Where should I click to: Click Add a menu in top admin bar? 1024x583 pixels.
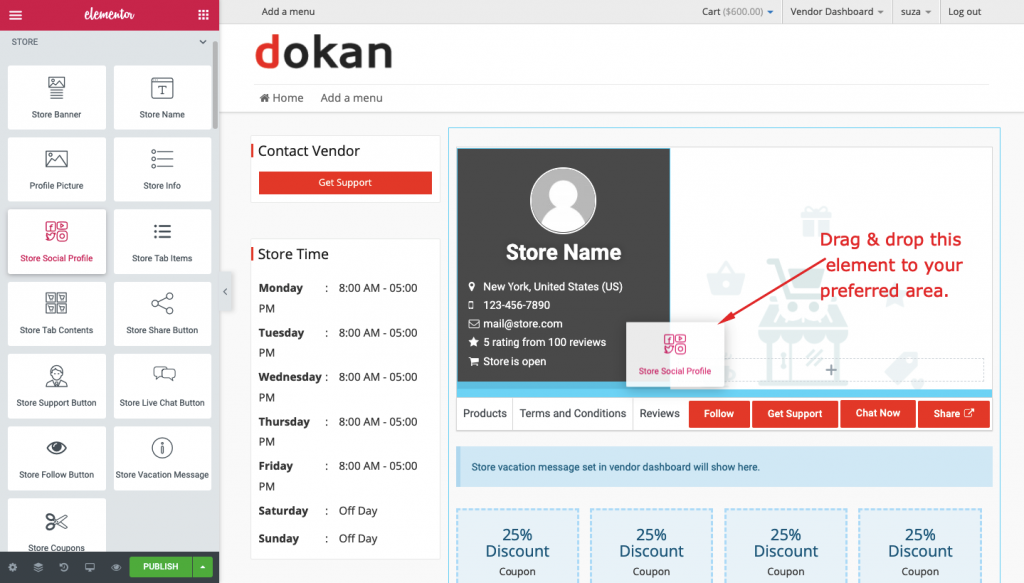(x=288, y=12)
